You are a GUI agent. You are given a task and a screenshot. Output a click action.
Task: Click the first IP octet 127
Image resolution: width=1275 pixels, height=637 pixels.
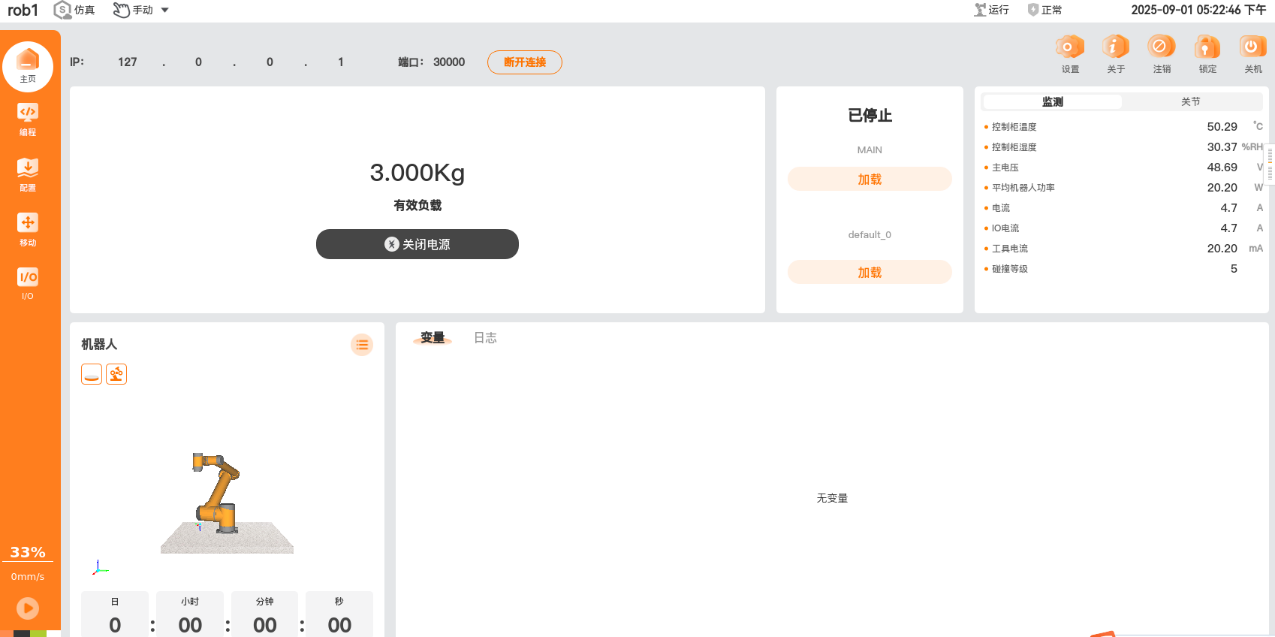pos(127,62)
